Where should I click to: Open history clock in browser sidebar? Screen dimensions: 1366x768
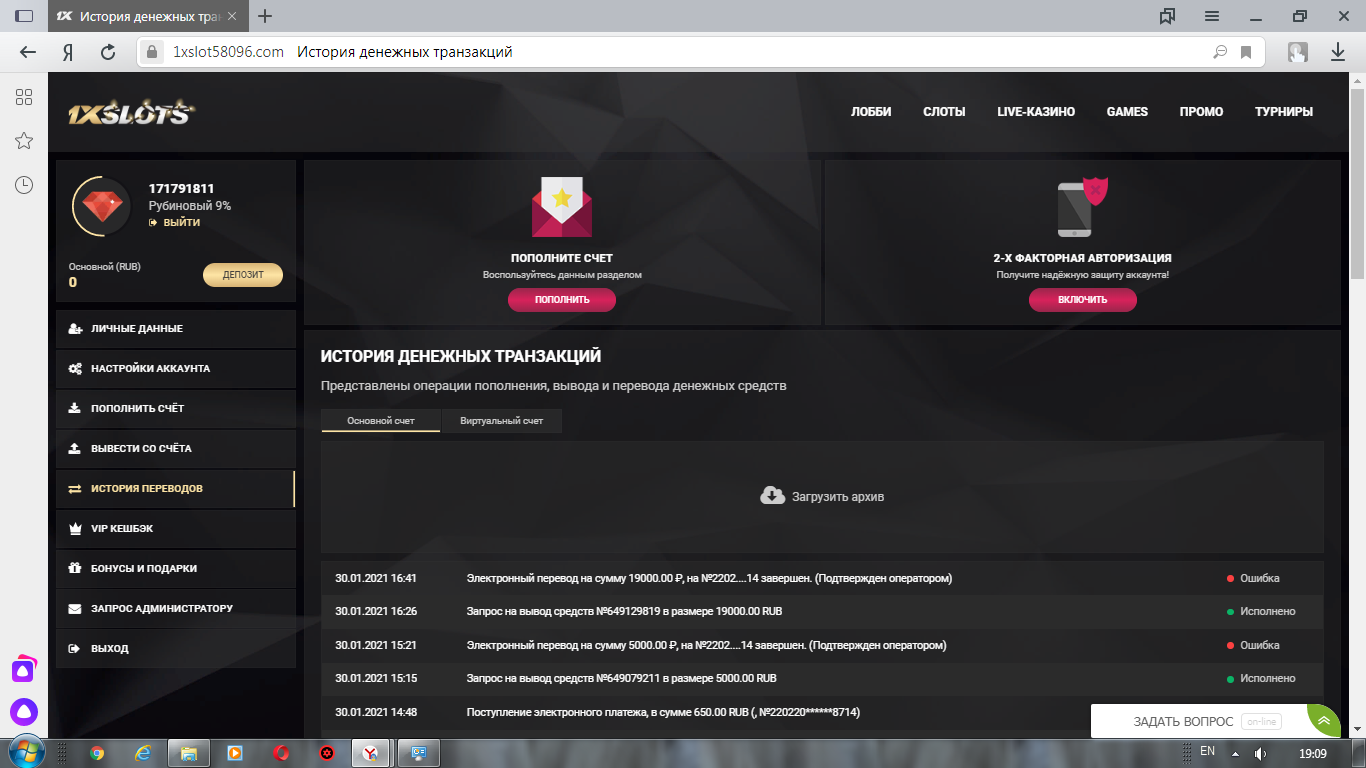pos(24,185)
